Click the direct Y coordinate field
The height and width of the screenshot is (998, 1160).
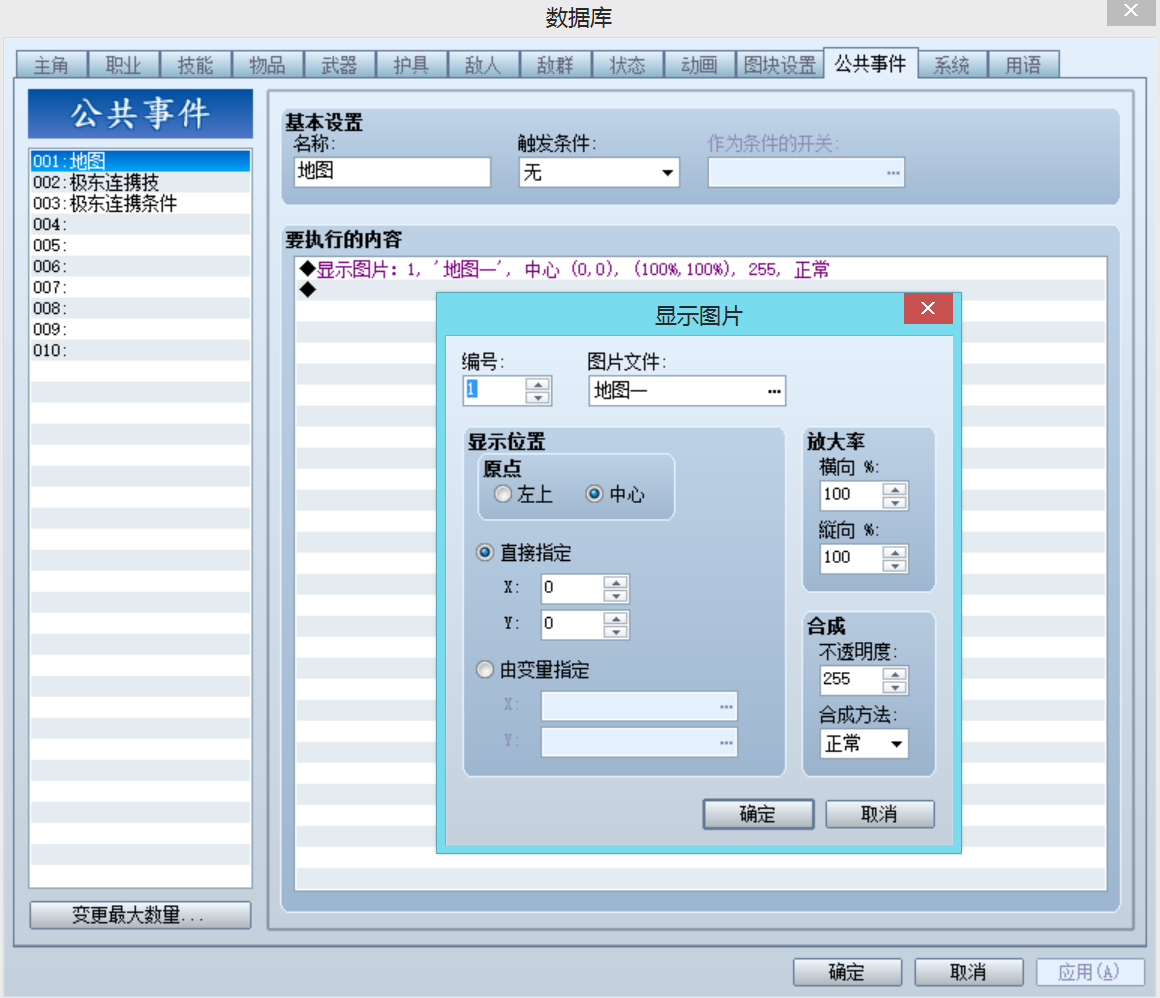572,624
